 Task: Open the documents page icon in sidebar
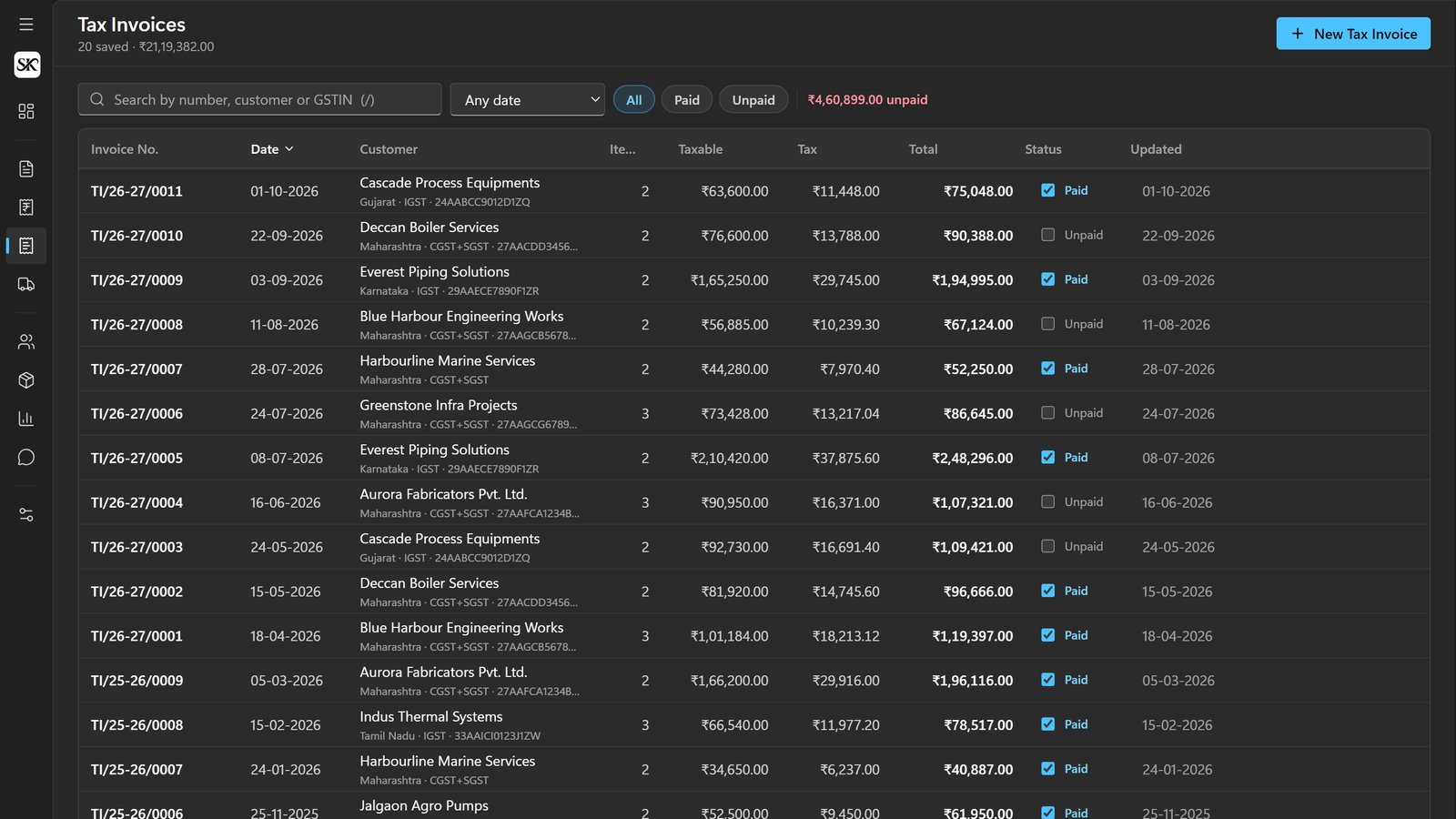(26, 169)
